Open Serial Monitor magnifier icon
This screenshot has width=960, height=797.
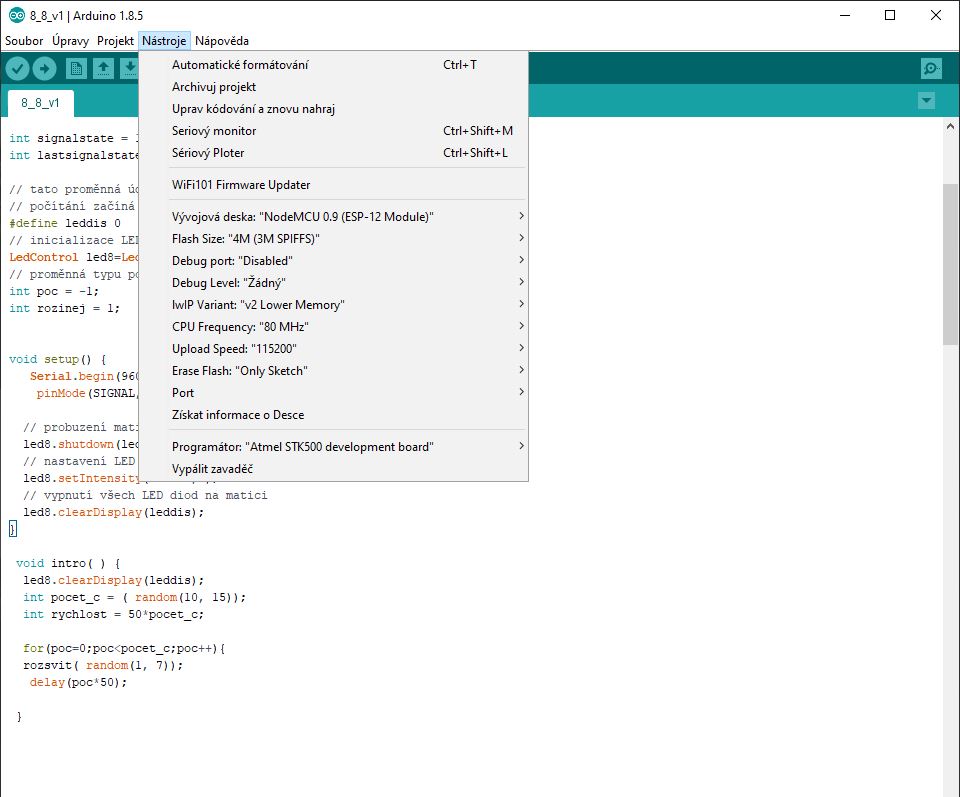[931, 68]
